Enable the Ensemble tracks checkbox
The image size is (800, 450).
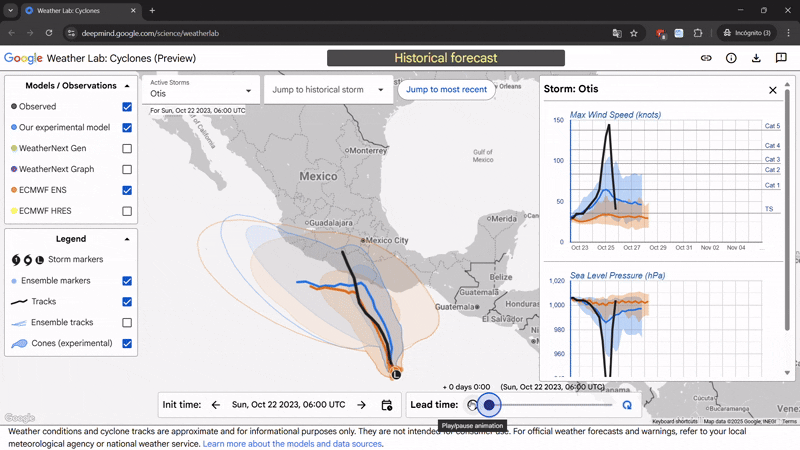point(127,323)
